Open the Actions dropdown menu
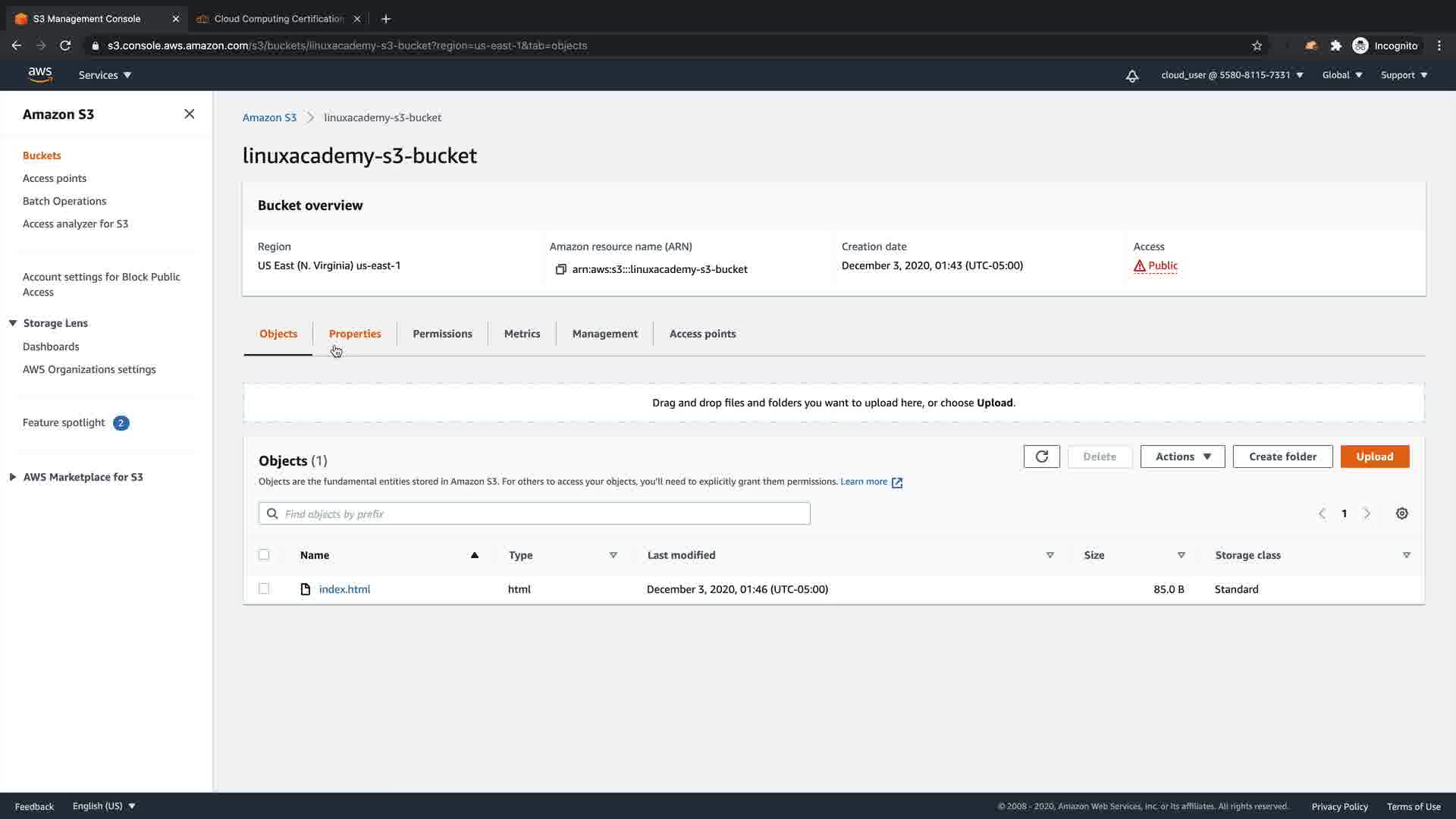The height and width of the screenshot is (819, 1456). (1182, 457)
